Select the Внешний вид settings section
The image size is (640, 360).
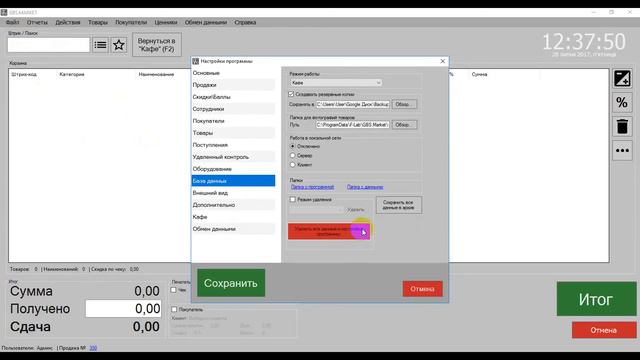233,193
